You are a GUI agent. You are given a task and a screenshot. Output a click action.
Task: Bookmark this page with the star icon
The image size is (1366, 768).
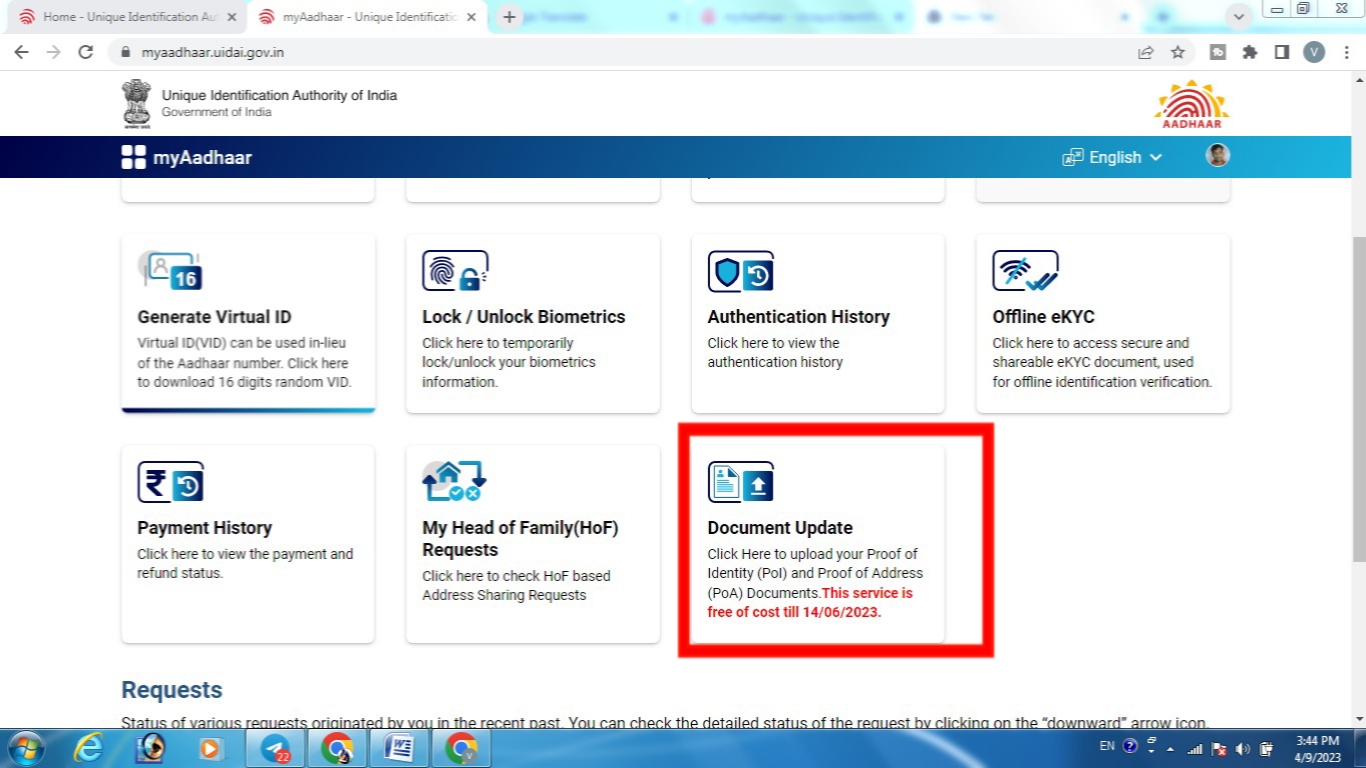coord(1178,52)
